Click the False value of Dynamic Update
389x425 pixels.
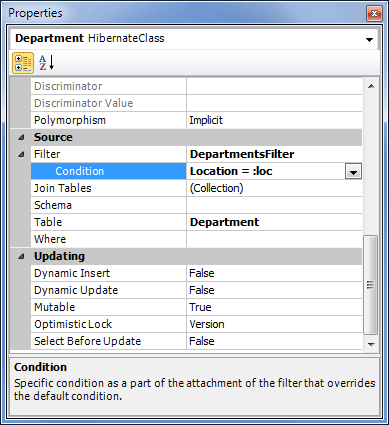coord(202,290)
